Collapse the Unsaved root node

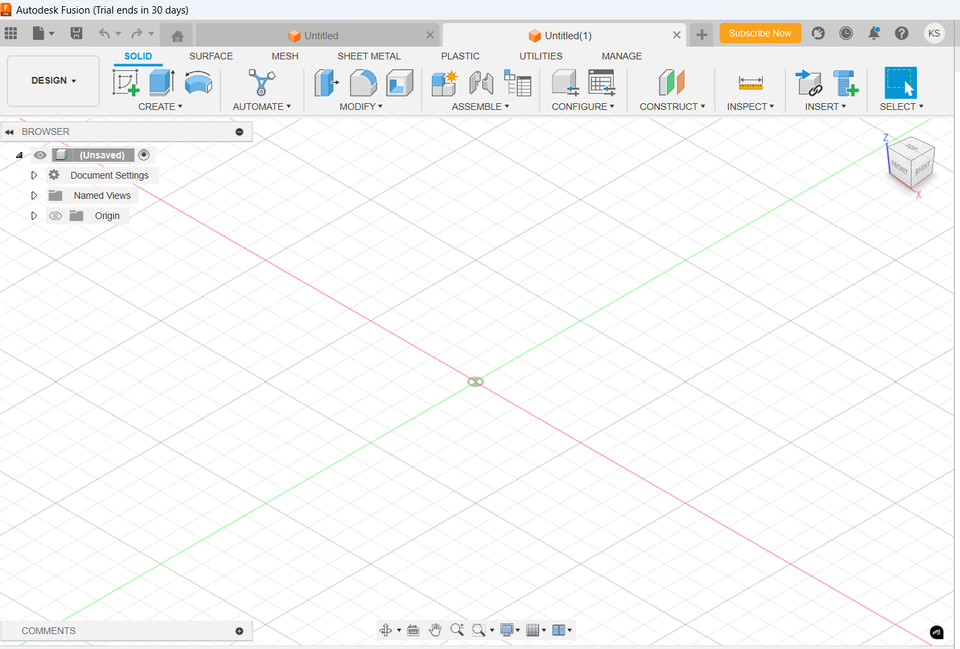pyautogui.click(x=20, y=156)
